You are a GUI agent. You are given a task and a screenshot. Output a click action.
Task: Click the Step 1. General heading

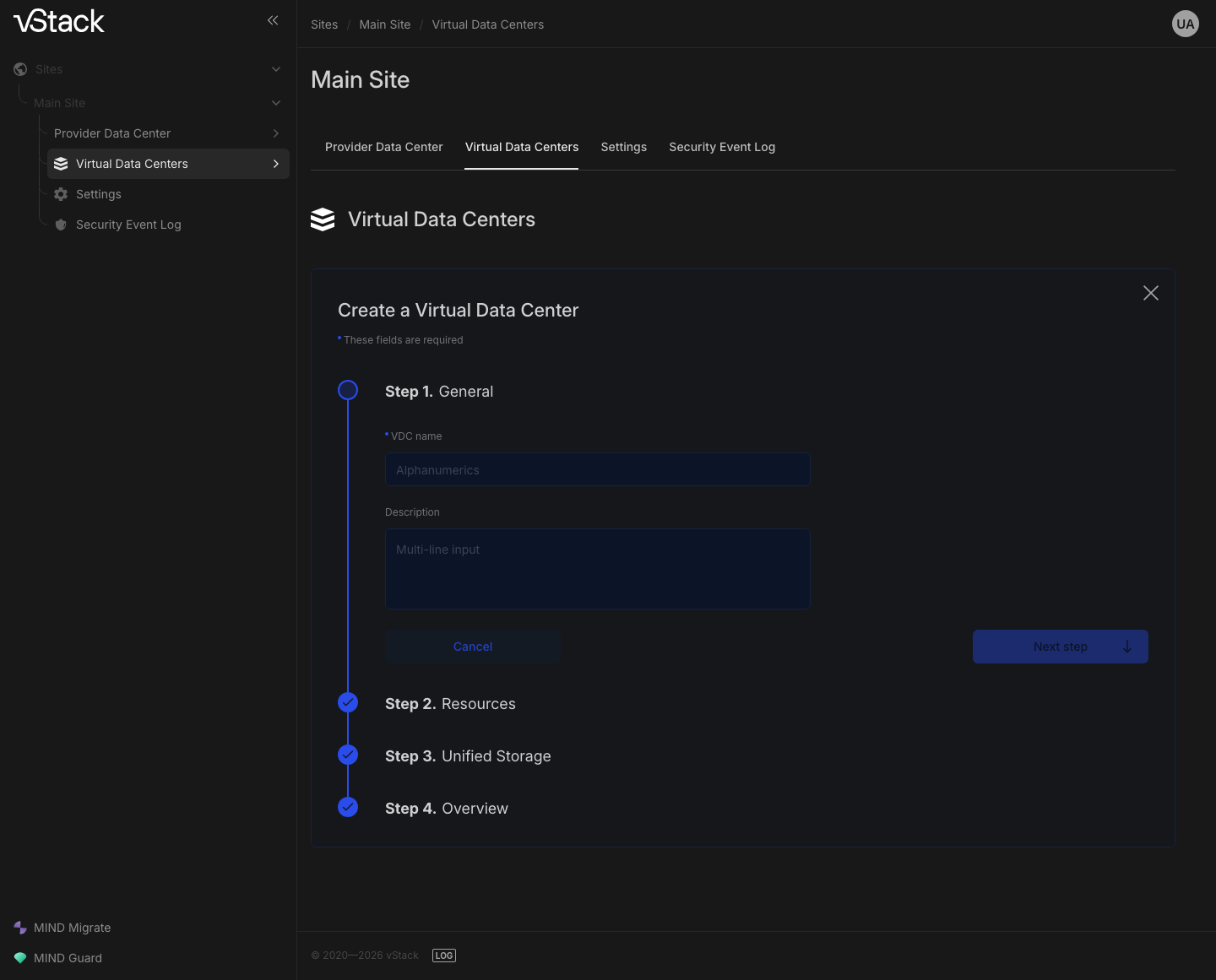[439, 392]
